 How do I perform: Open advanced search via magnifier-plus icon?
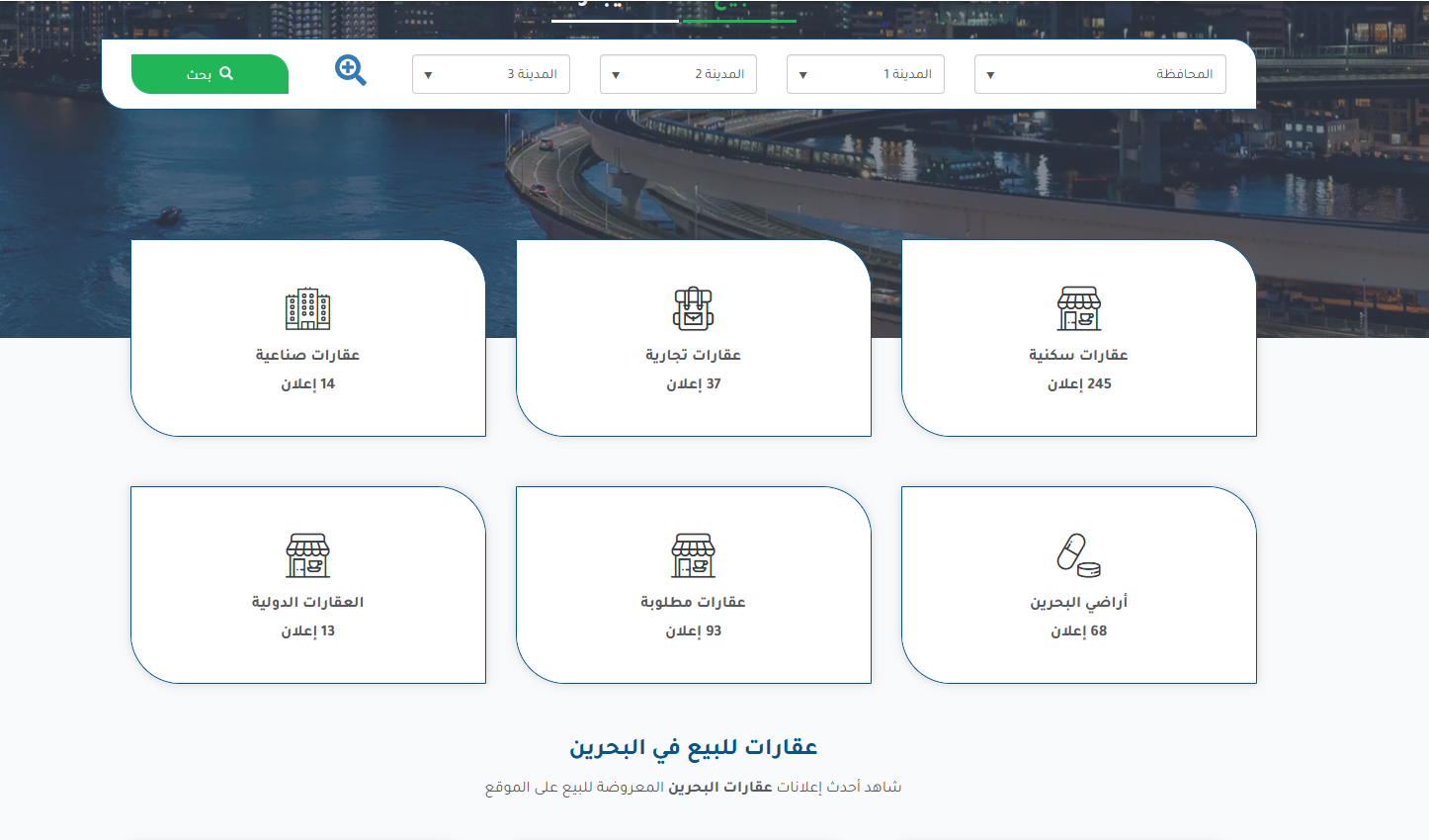click(x=350, y=70)
